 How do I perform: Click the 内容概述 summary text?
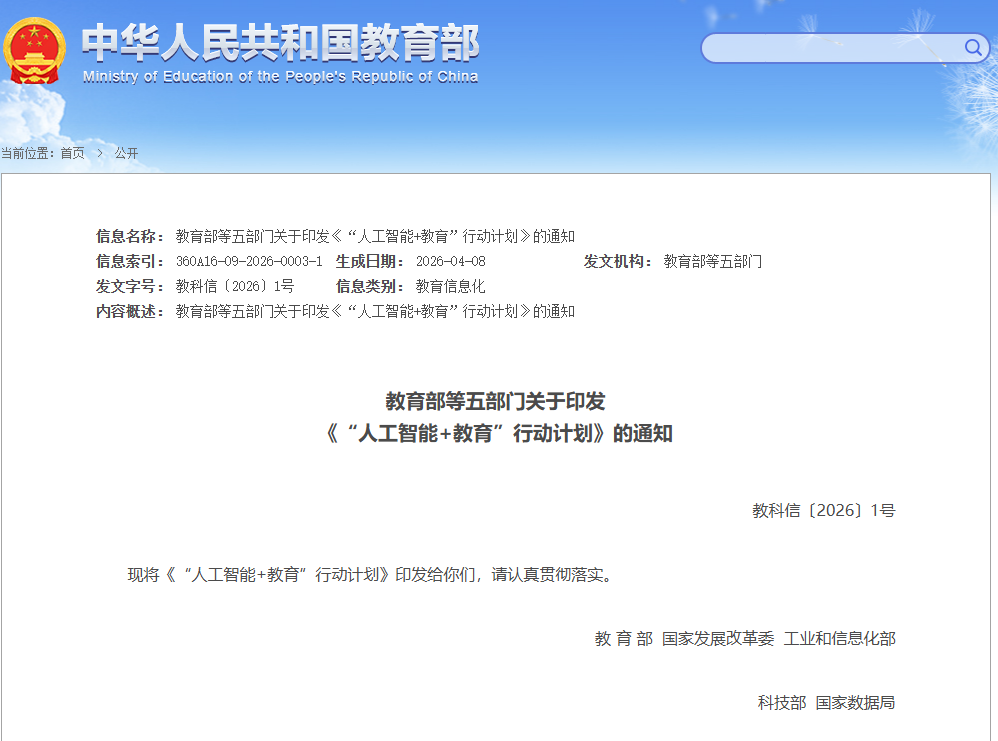(x=375, y=311)
